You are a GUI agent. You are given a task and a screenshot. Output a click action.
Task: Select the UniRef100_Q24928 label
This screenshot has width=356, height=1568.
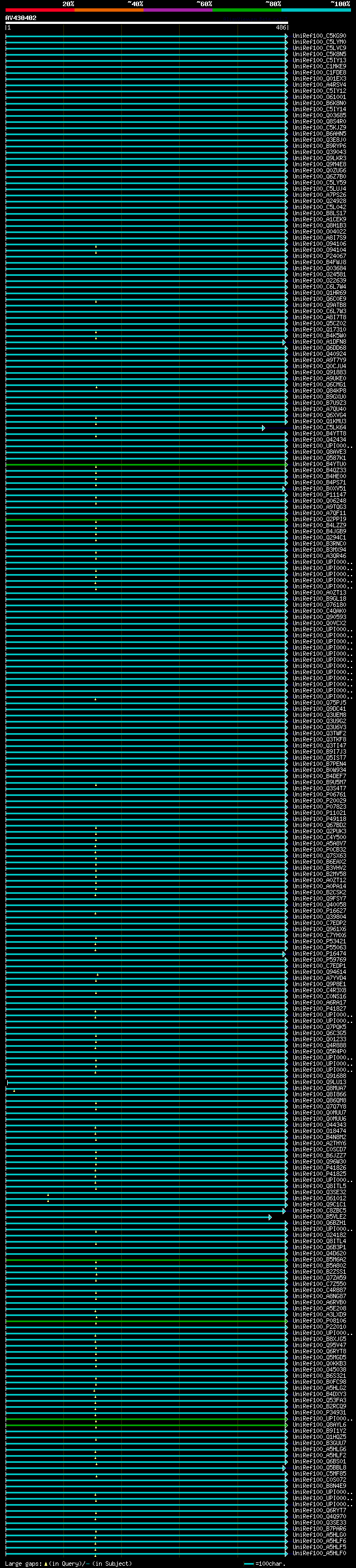point(319,201)
